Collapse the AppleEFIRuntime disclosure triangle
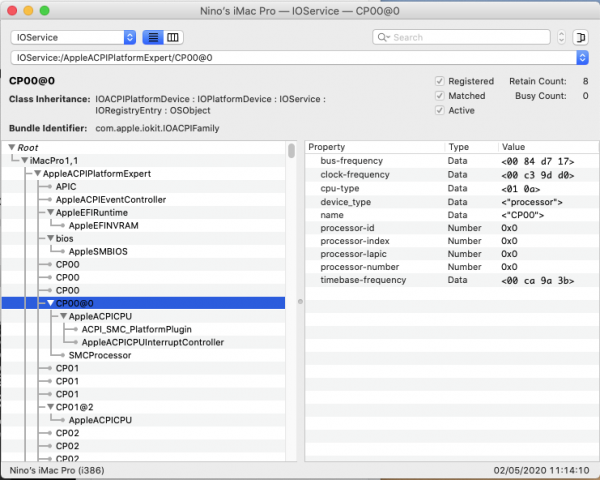 51,212
